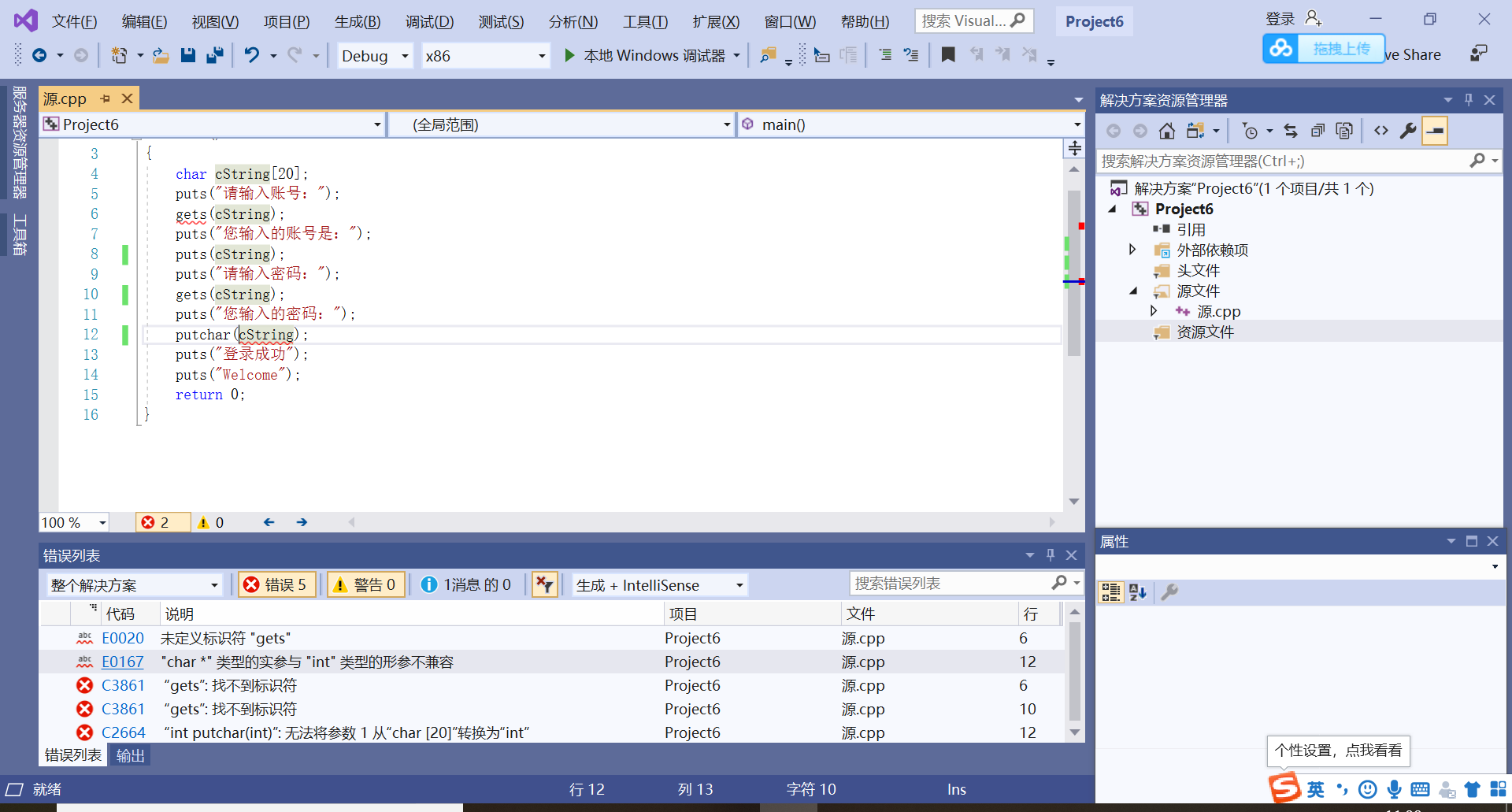Open the 生成(B) menu
Image resolution: width=1512 pixels, height=812 pixels.
coord(358,21)
